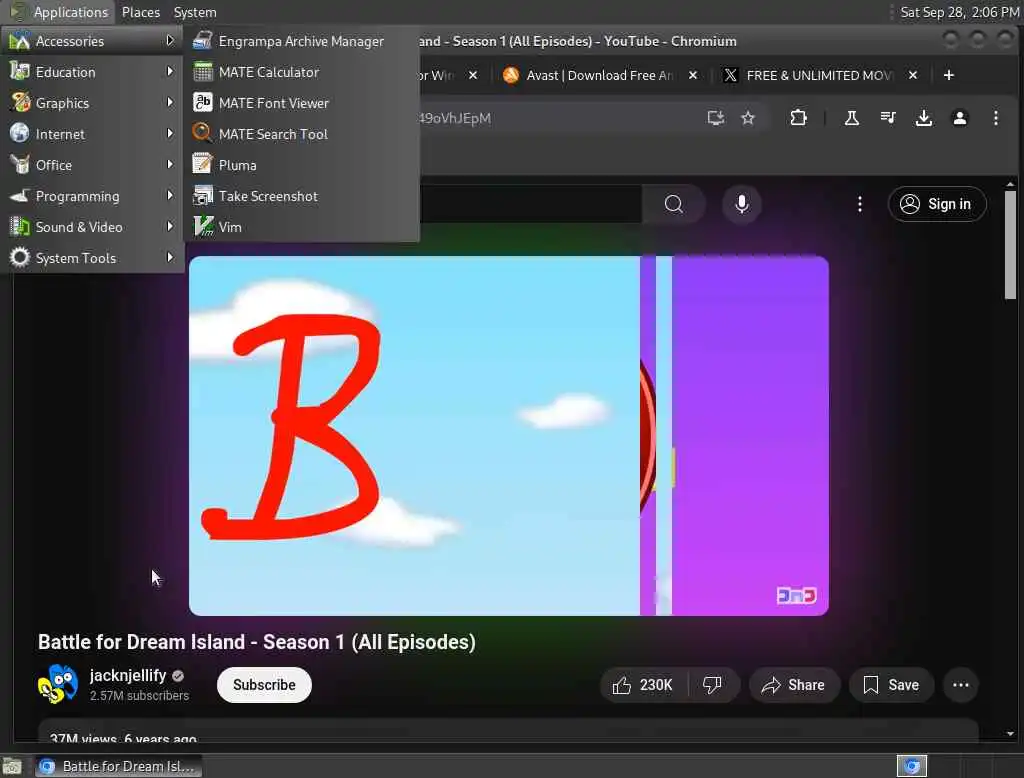
Task: Open the Office category
Action: (x=91, y=165)
